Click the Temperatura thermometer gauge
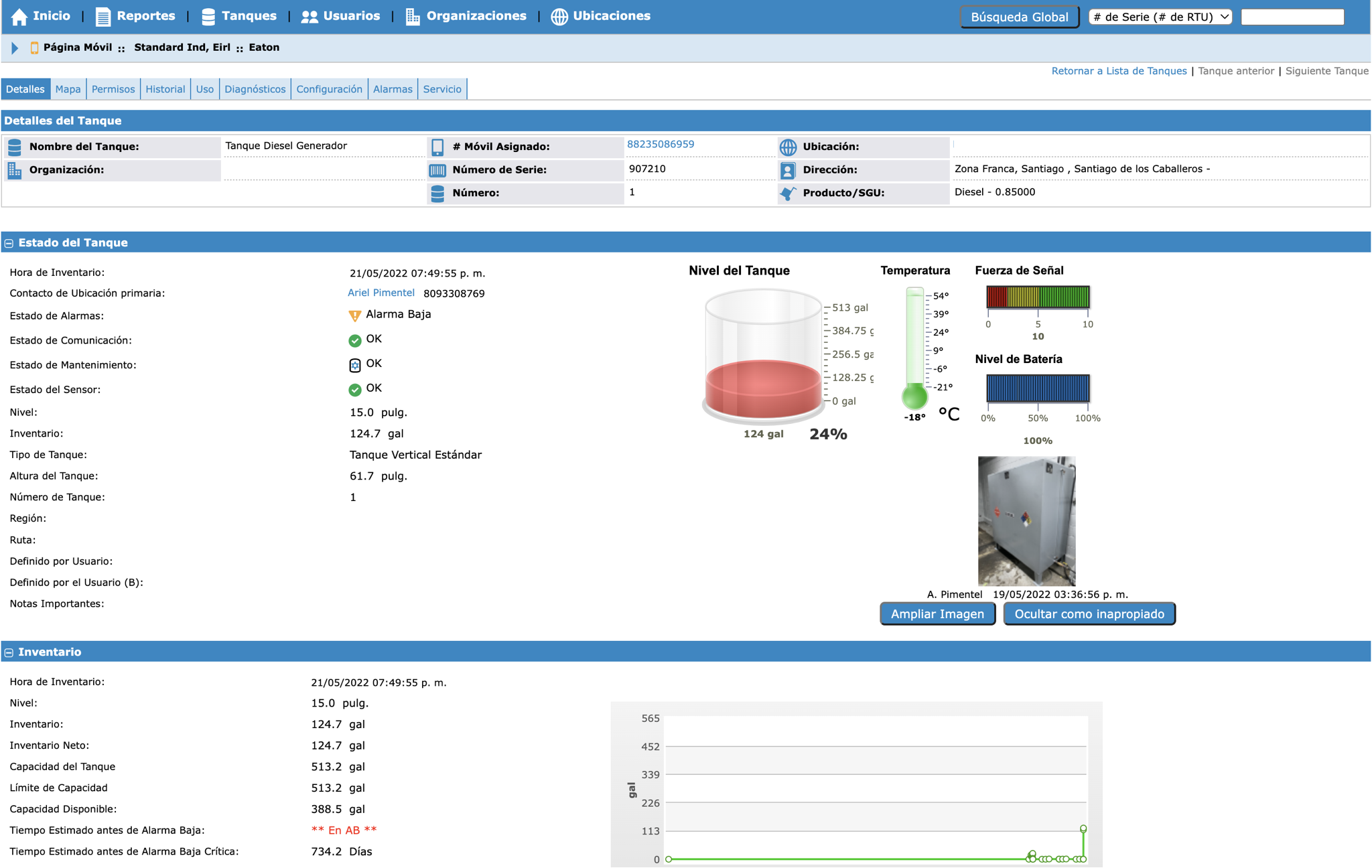1372x868 pixels. [x=914, y=348]
